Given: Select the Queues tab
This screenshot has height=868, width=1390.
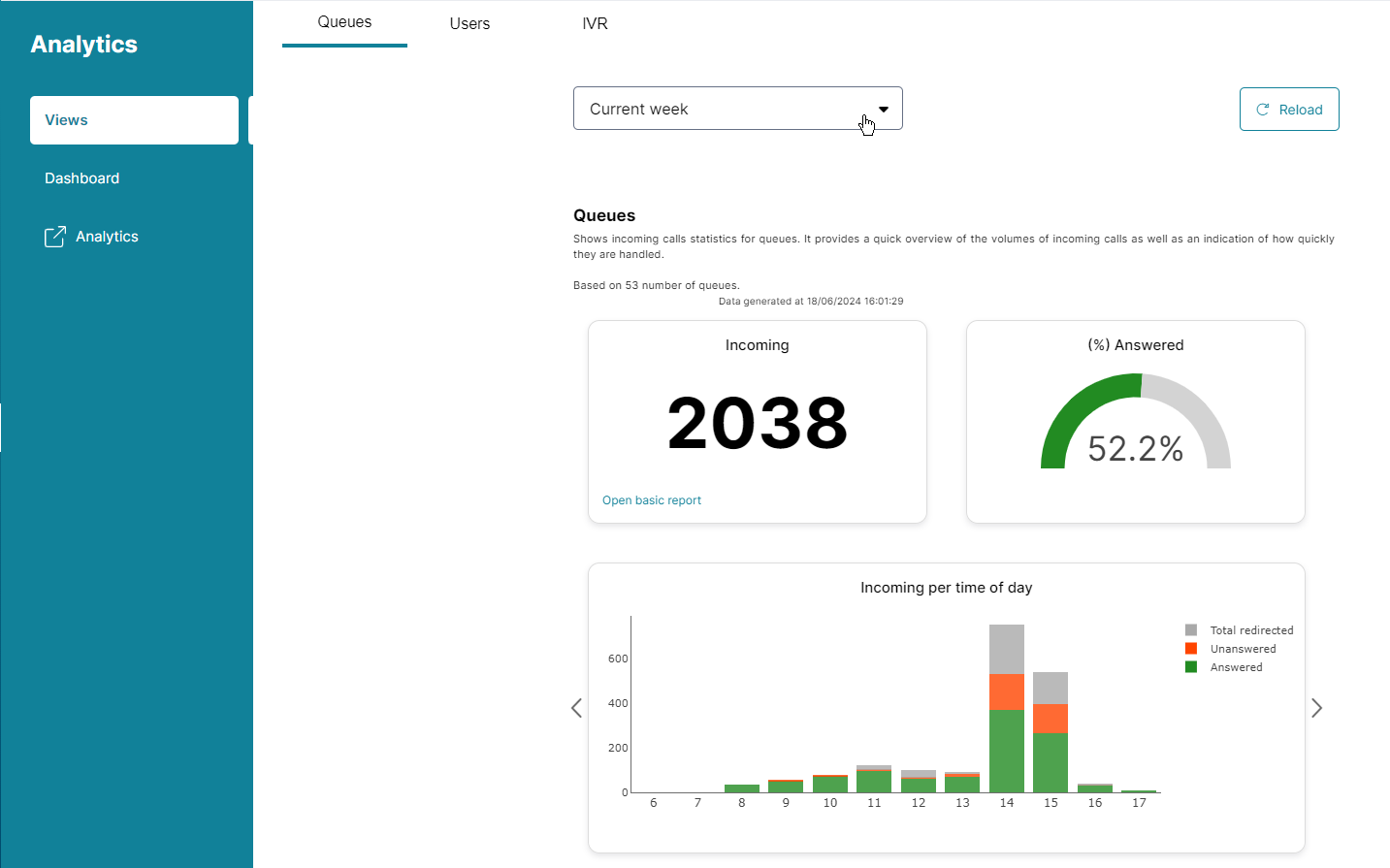Looking at the screenshot, I should 344,22.
